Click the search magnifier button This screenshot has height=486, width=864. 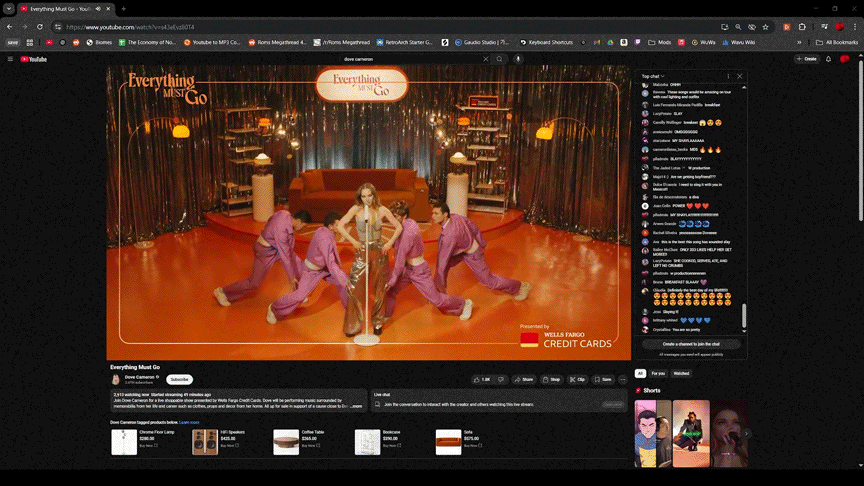tap(499, 59)
